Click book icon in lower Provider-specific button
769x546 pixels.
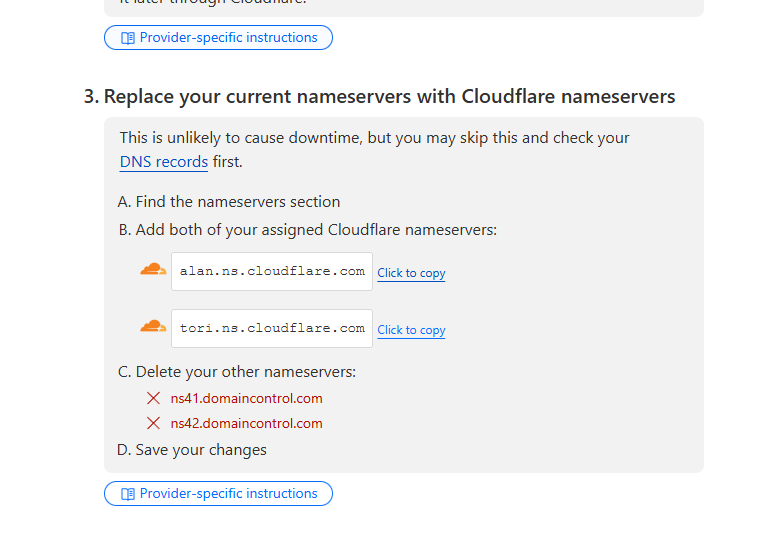[x=128, y=494]
